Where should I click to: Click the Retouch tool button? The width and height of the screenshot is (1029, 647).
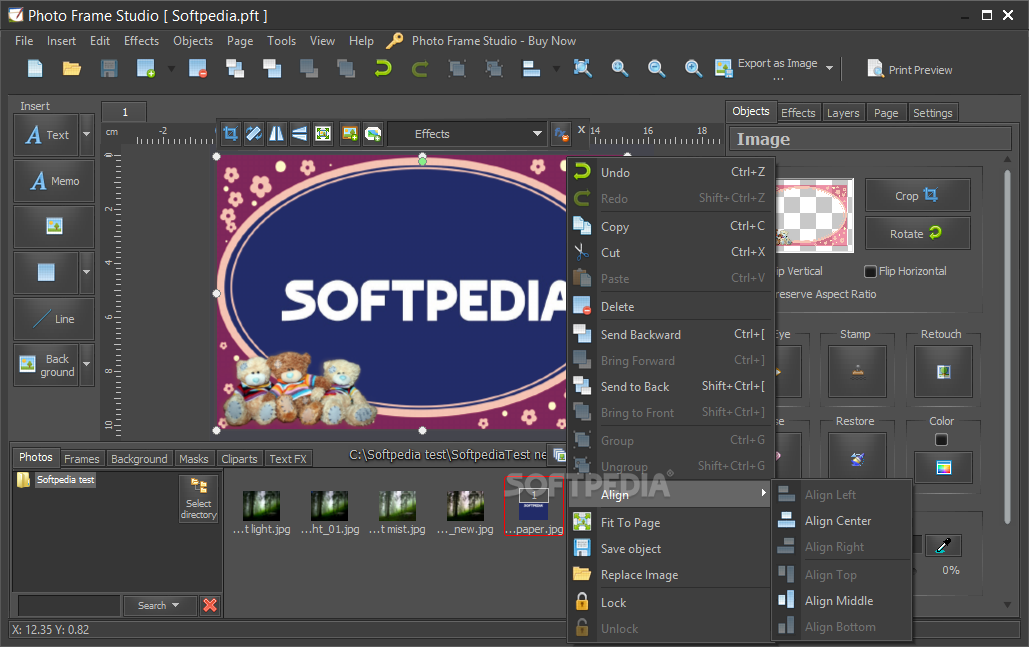[943, 372]
